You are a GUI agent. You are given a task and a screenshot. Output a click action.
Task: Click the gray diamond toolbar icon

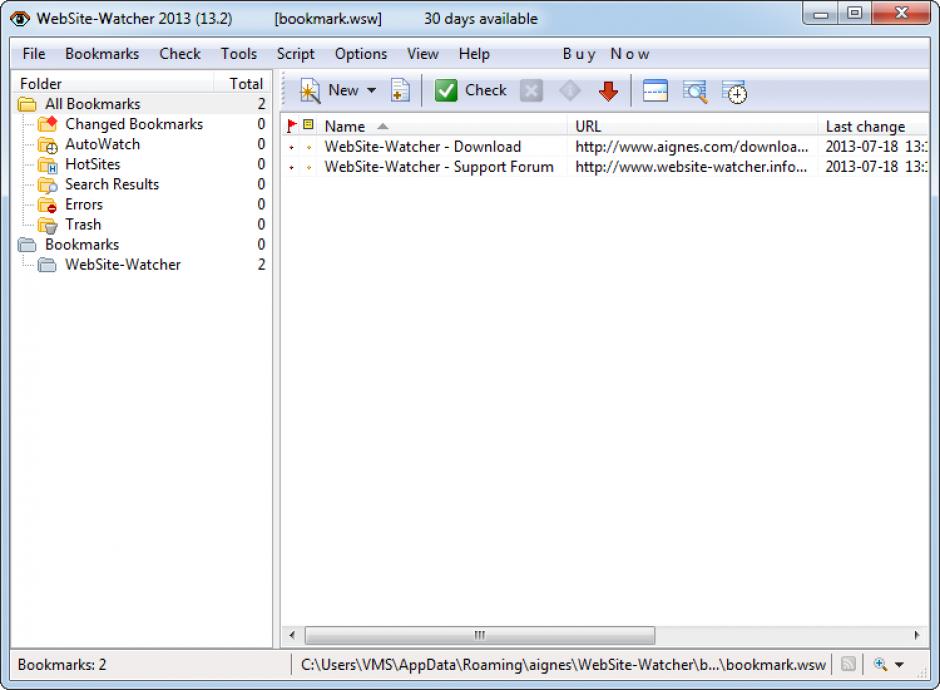tap(570, 91)
